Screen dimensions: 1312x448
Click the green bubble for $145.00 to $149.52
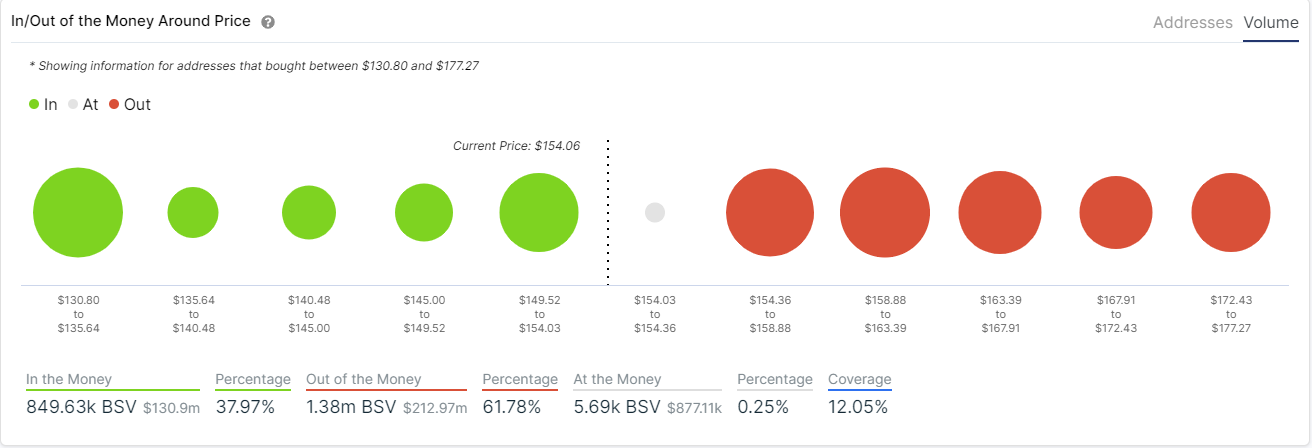coord(424,213)
